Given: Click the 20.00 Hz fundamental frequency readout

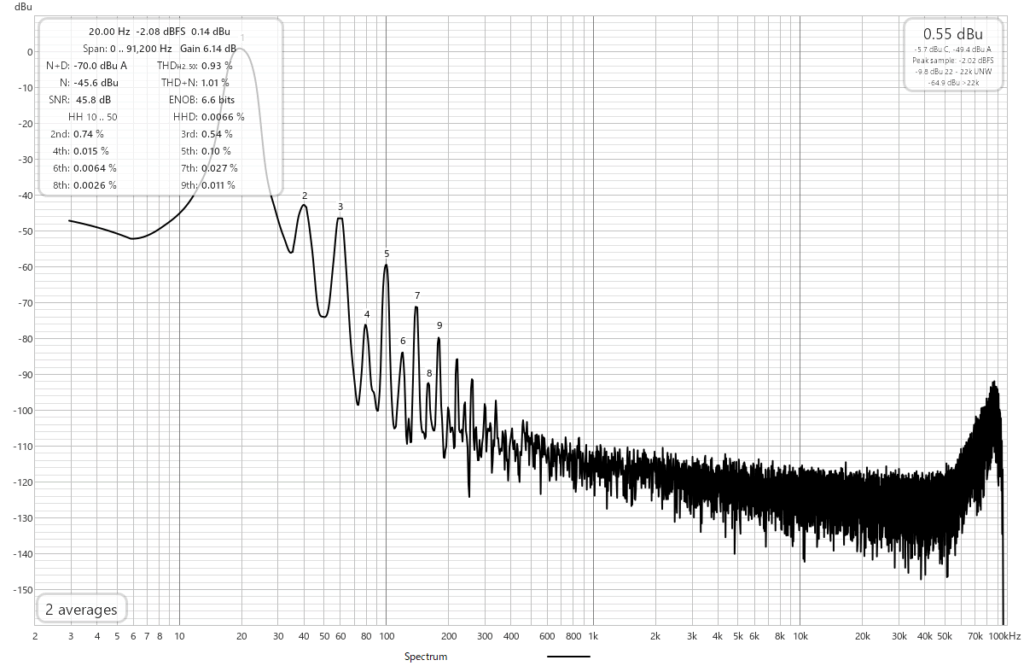Looking at the screenshot, I should (109, 31).
